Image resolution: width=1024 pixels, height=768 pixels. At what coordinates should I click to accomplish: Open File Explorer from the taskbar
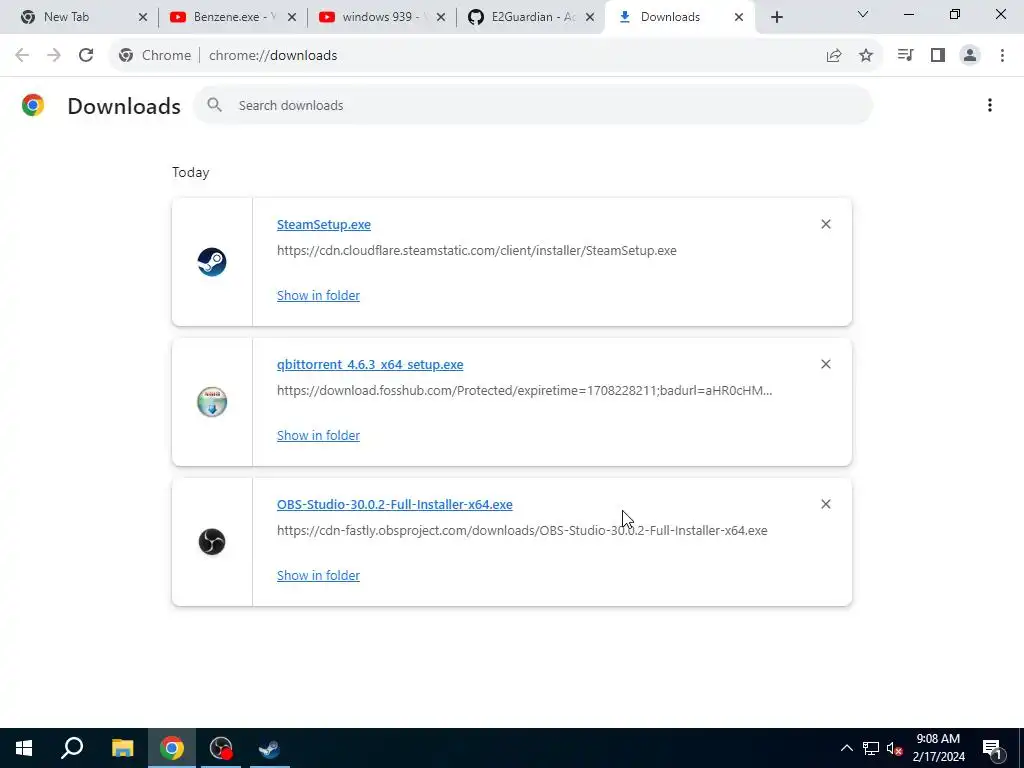coord(122,748)
